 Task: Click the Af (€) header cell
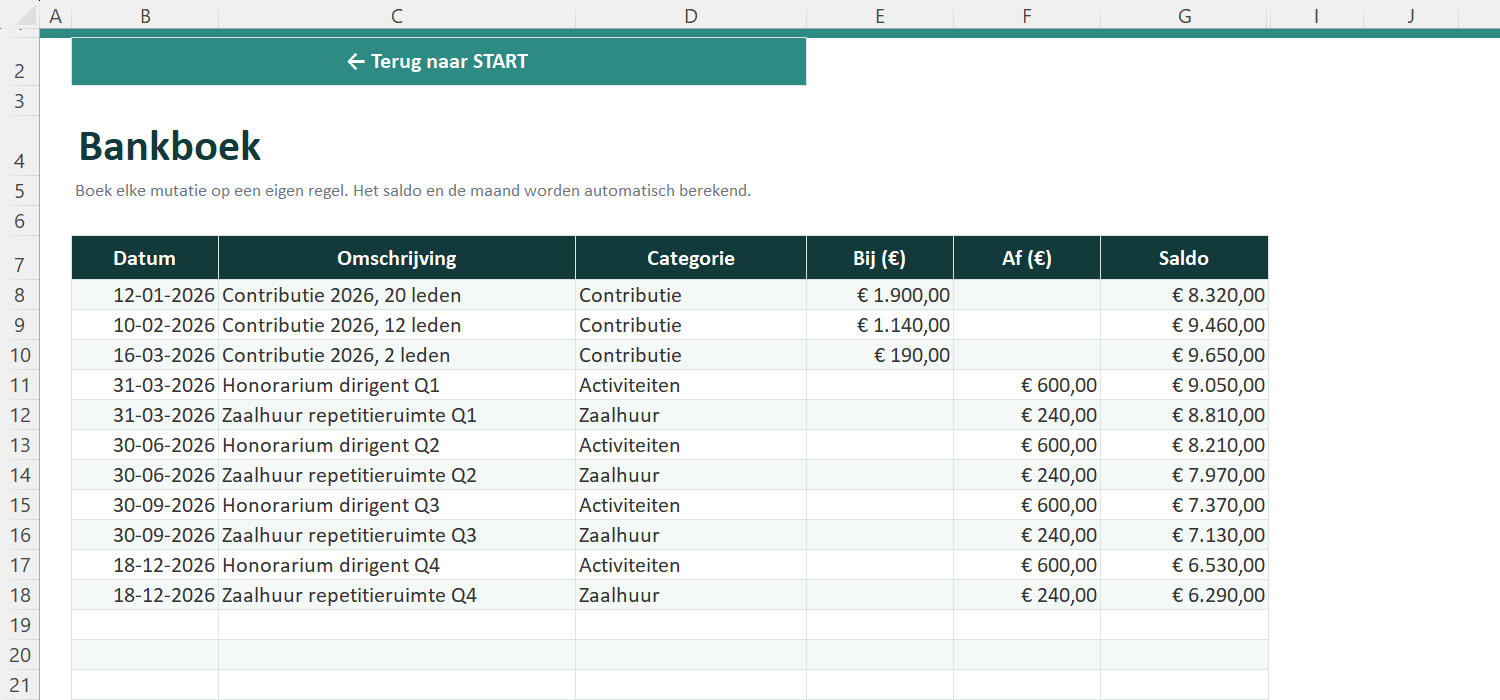click(1027, 258)
